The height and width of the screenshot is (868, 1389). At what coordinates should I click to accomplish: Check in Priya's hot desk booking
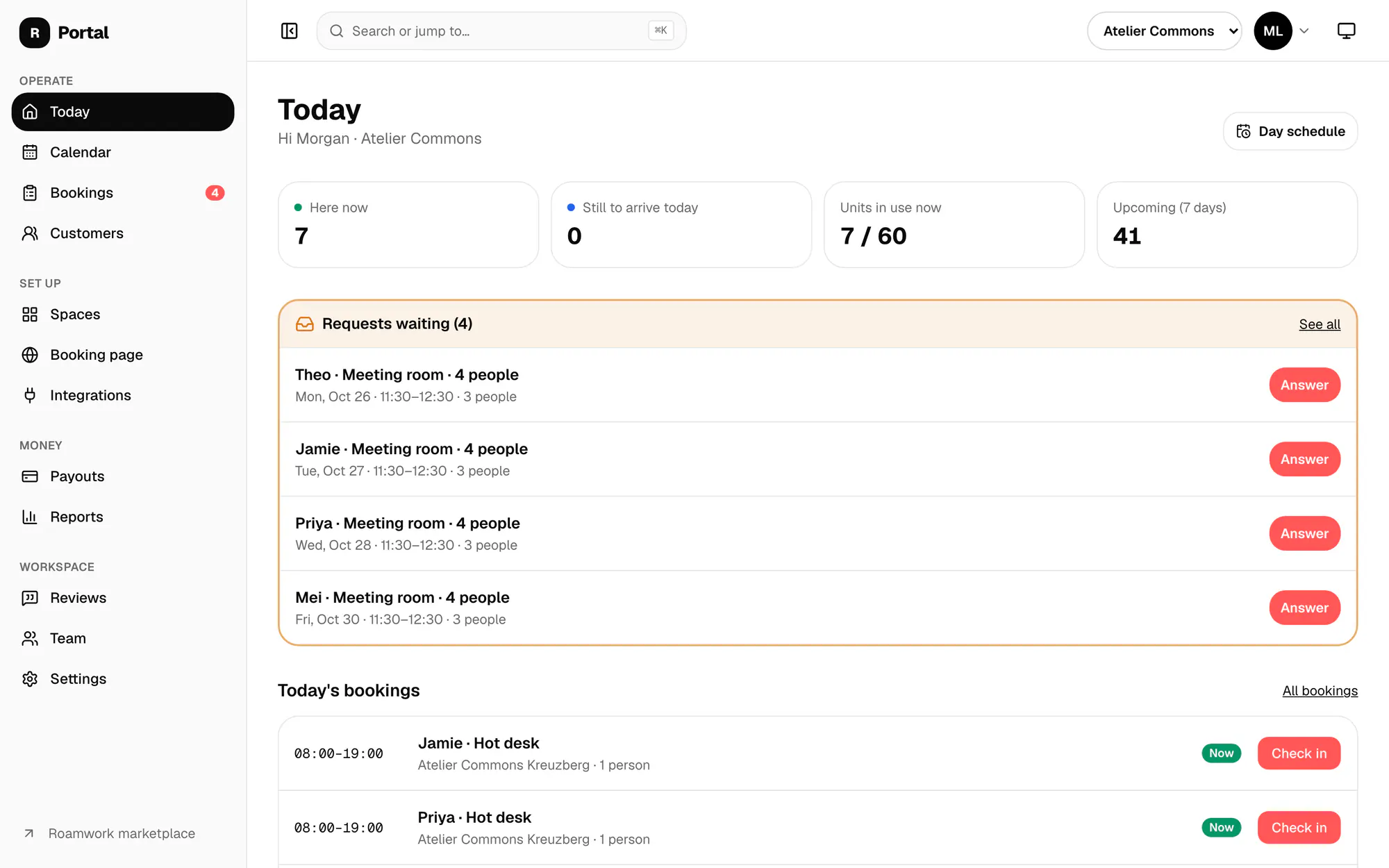coord(1299,828)
